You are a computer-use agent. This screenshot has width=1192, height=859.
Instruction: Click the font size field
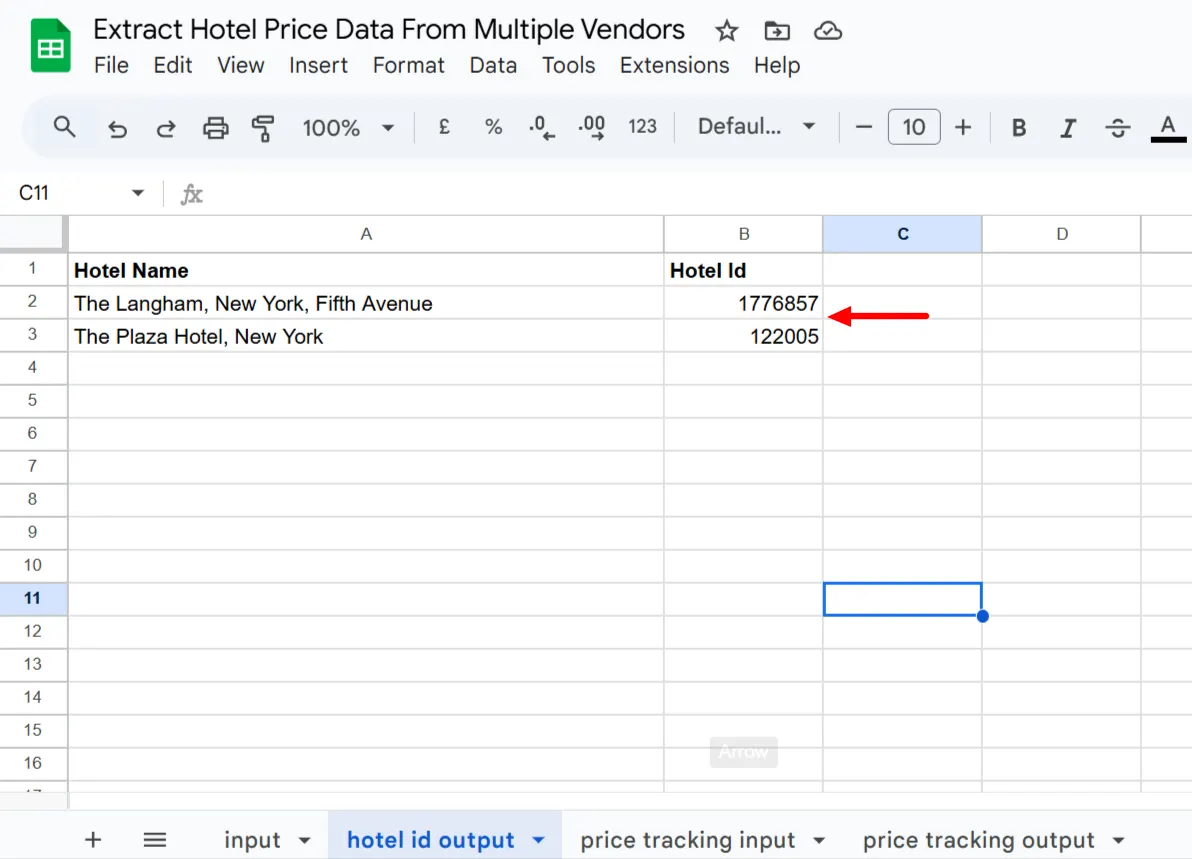click(x=914, y=127)
